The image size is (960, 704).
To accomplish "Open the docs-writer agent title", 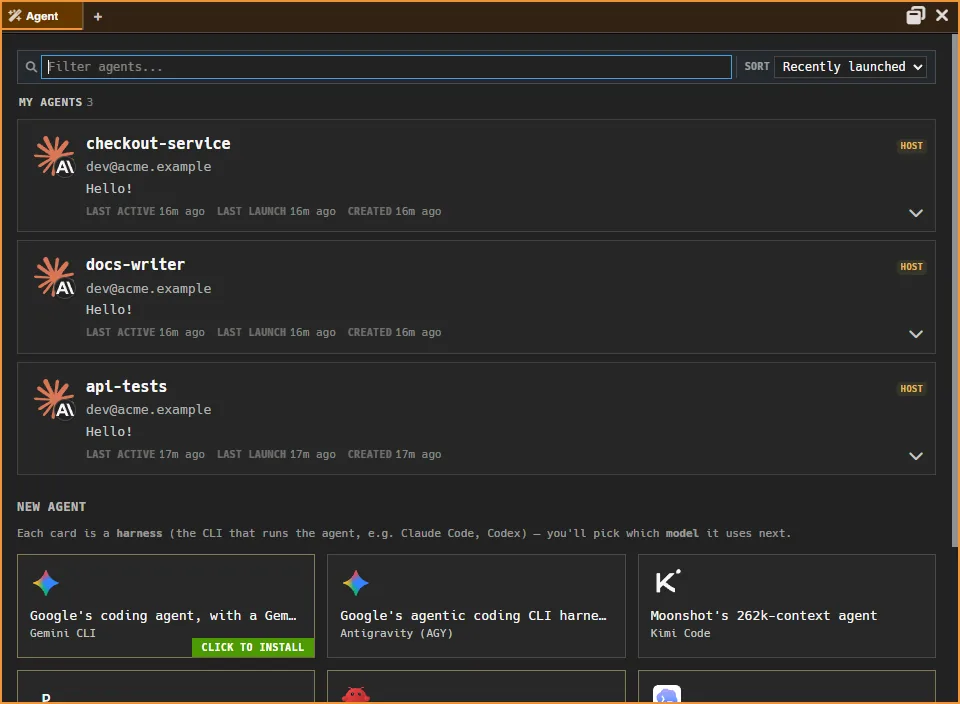I will click(x=135, y=264).
